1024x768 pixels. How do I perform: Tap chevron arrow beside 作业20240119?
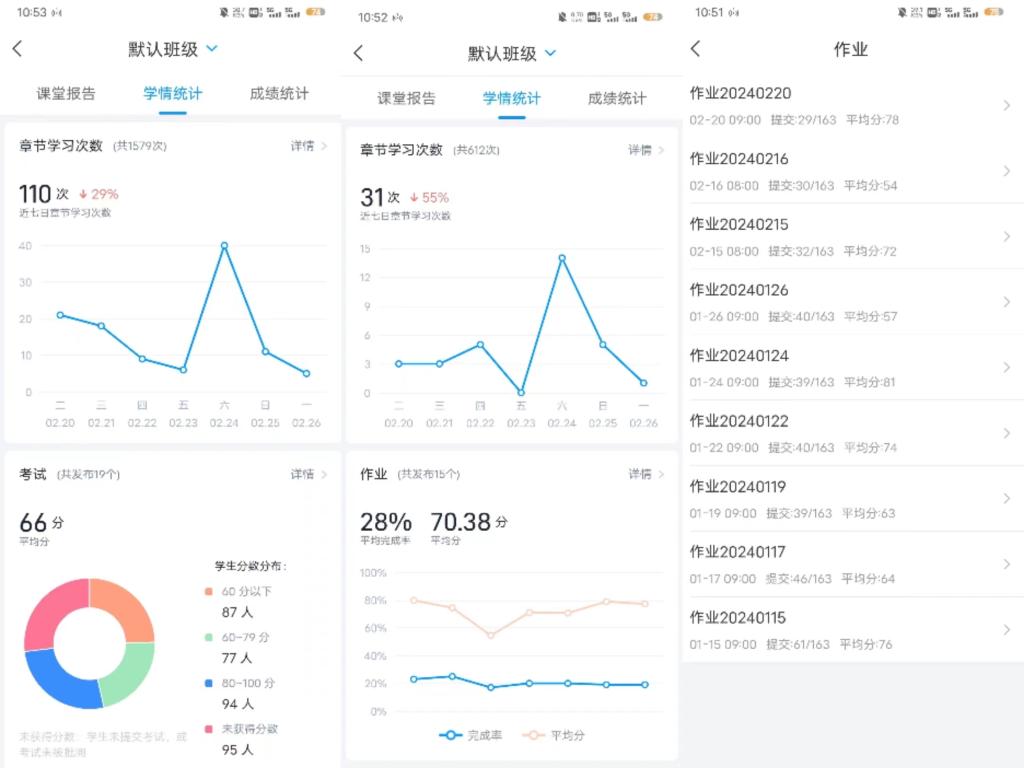coord(1006,498)
